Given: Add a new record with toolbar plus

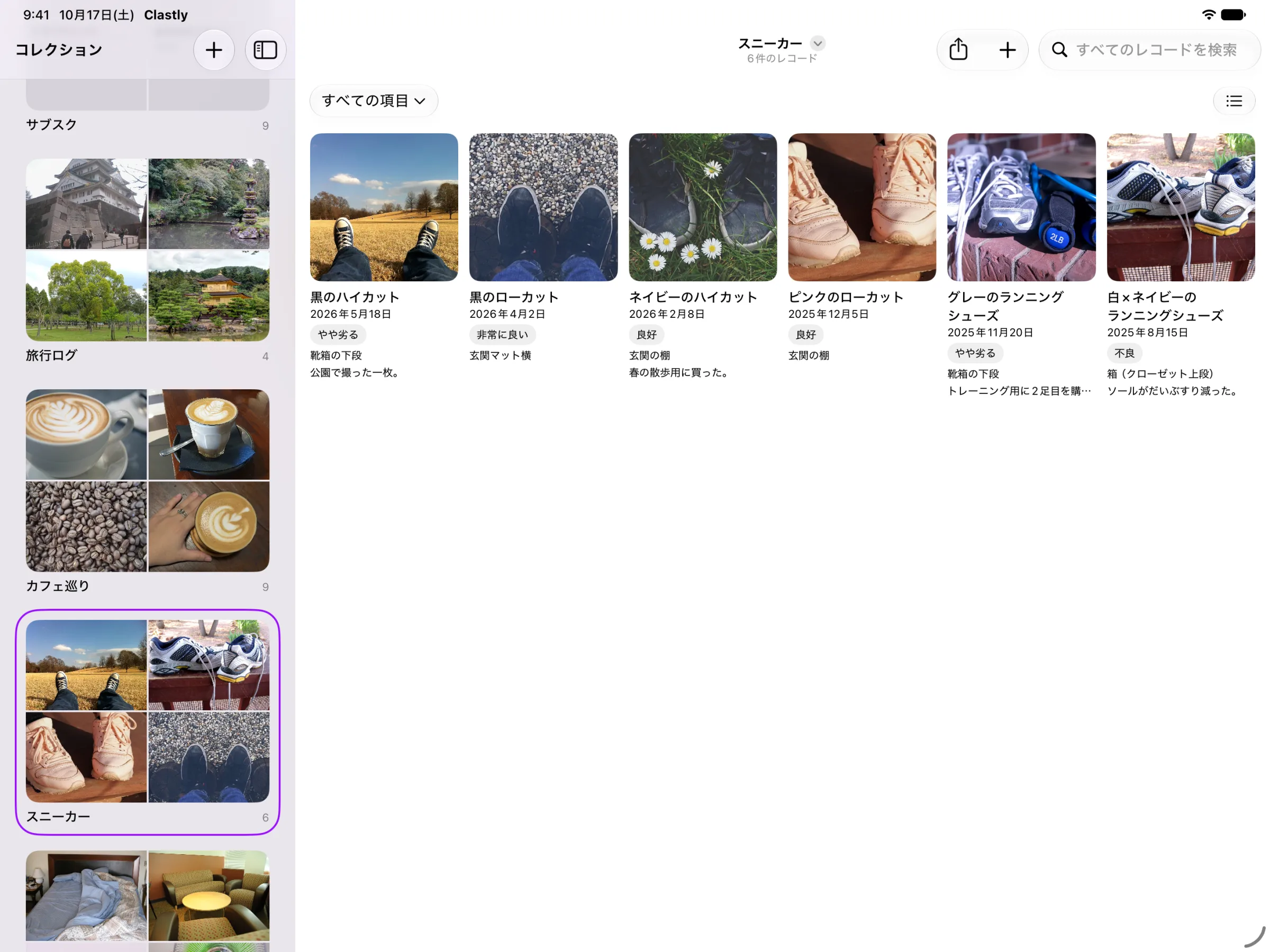Looking at the screenshot, I should pos(1007,50).
